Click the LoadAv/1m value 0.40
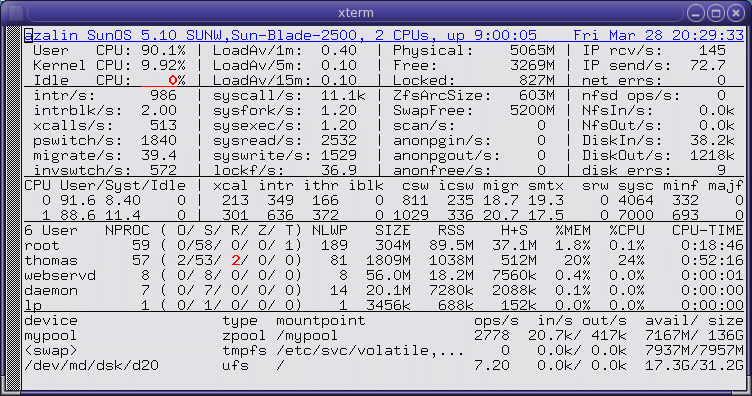 [x=339, y=50]
